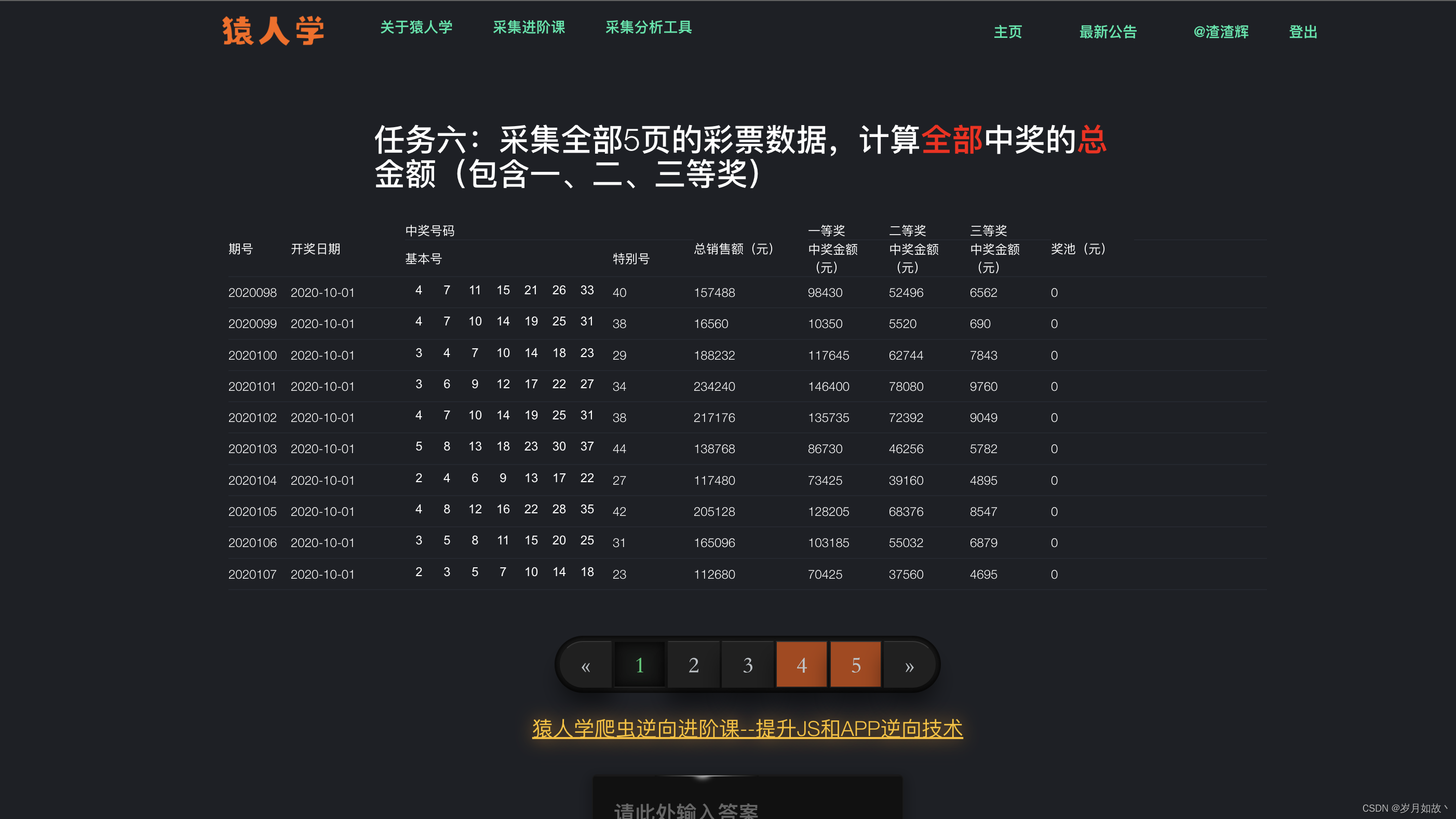Image resolution: width=1456 pixels, height=819 pixels.
Task: Open 最新公告 announcements link
Action: click(x=1107, y=32)
